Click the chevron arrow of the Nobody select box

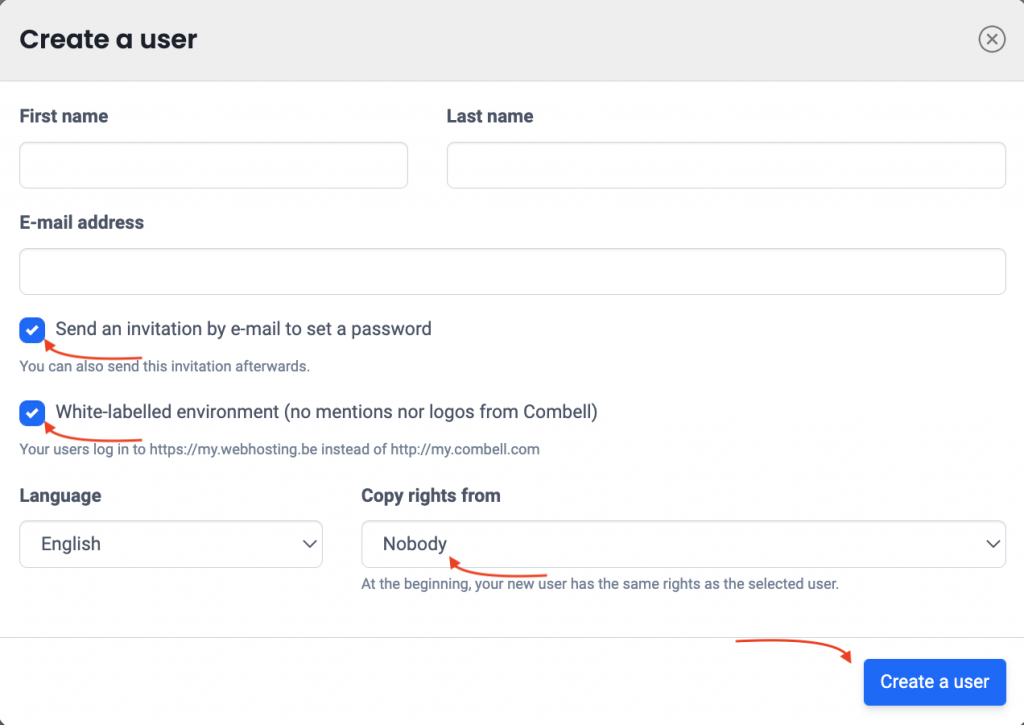993,544
